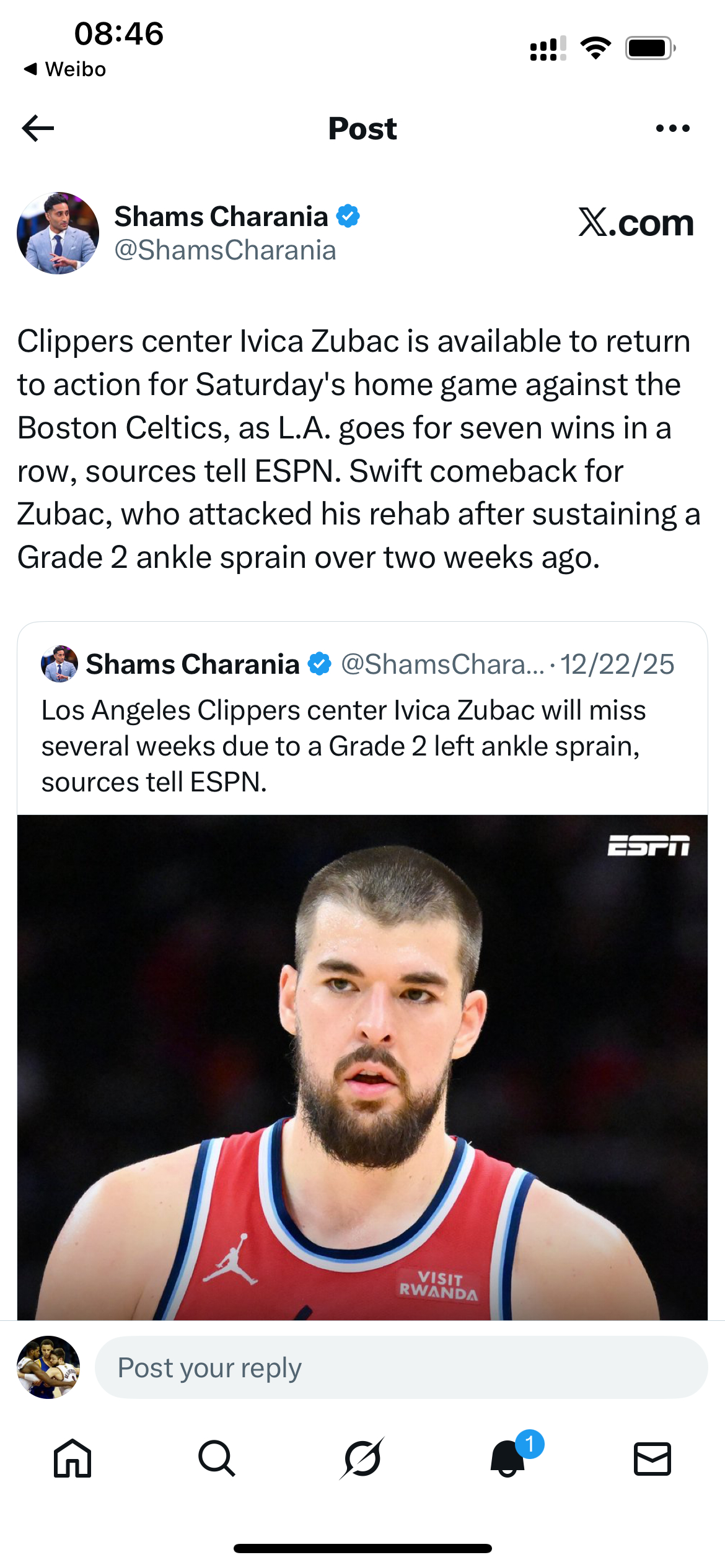Open the three-dot post options menu
The image size is (725, 1568).
click(673, 128)
